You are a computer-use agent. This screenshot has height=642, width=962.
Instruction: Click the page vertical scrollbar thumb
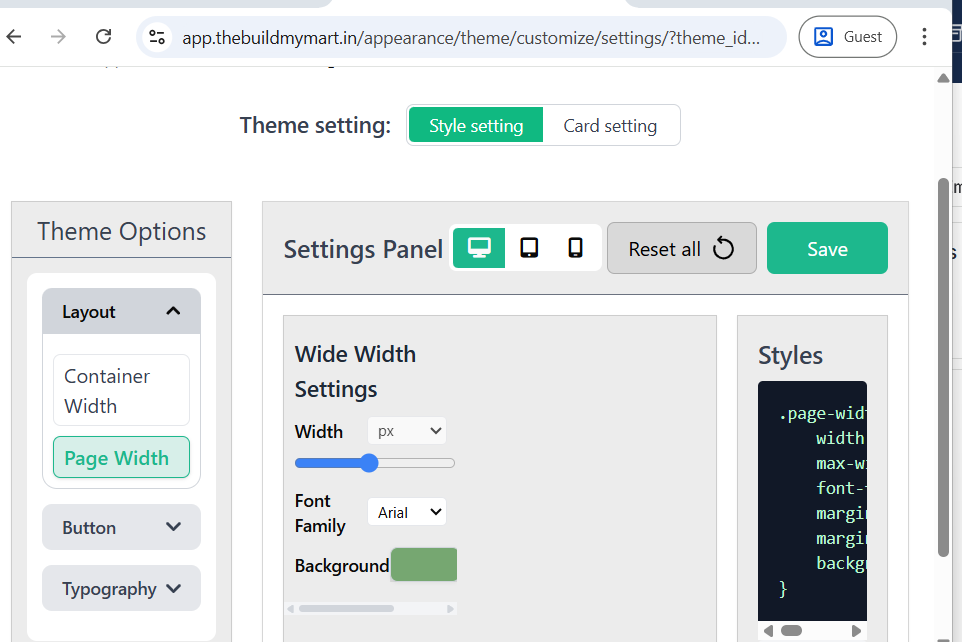coord(944,368)
